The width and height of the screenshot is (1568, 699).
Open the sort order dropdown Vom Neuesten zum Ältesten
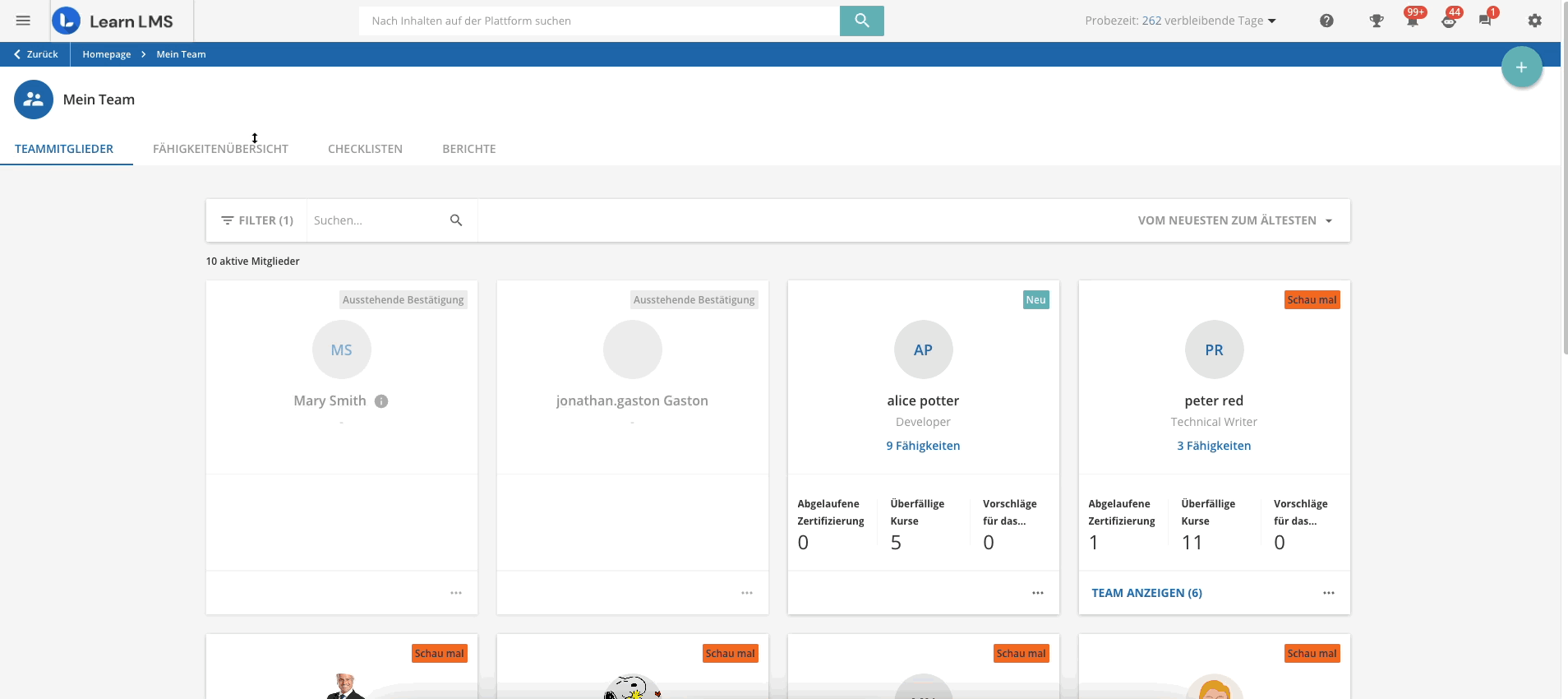(1234, 220)
